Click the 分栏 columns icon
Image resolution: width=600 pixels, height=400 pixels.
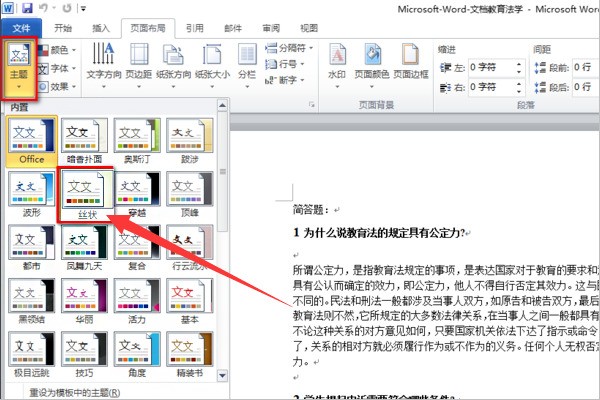[244, 58]
